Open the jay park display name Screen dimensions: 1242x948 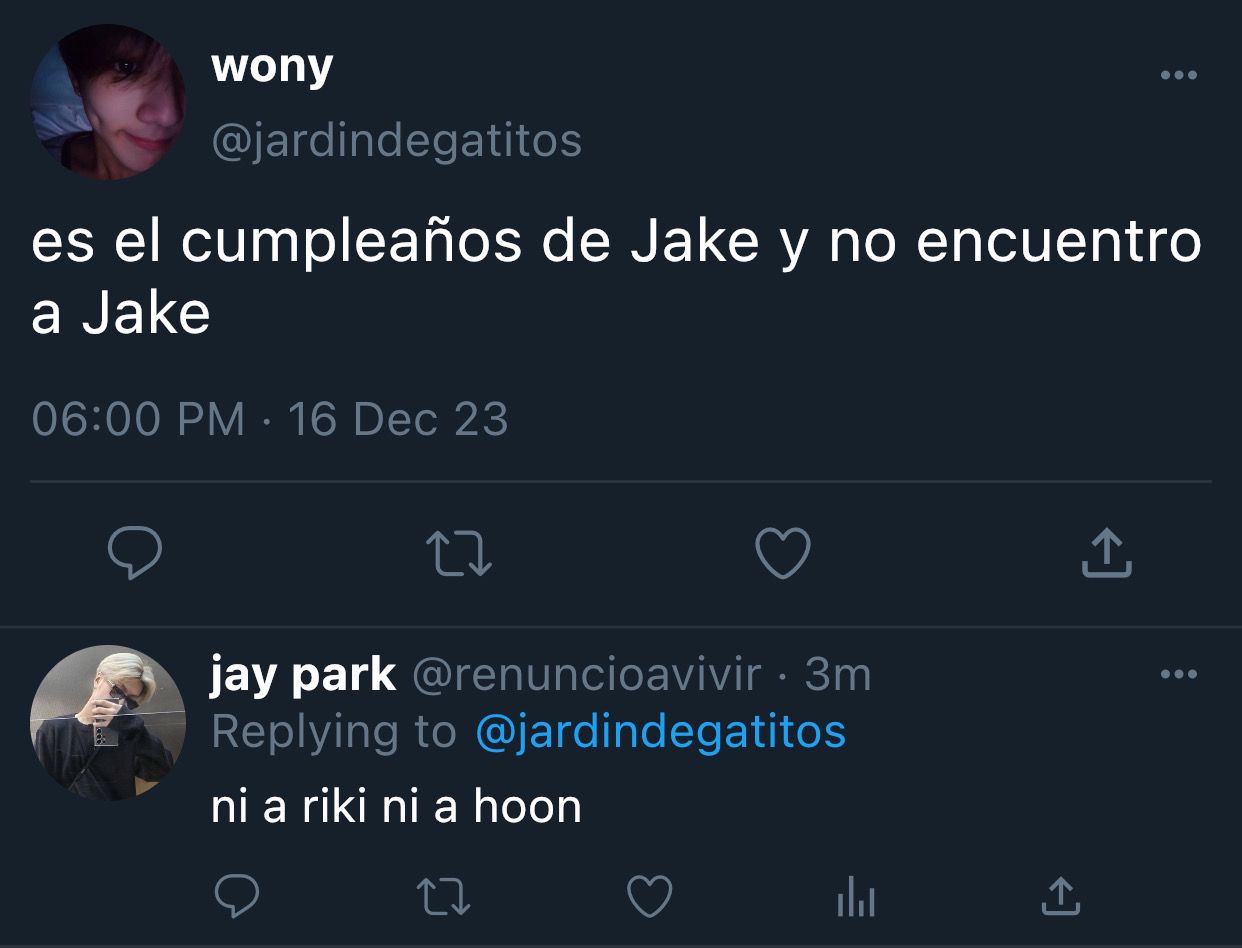coord(303,677)
